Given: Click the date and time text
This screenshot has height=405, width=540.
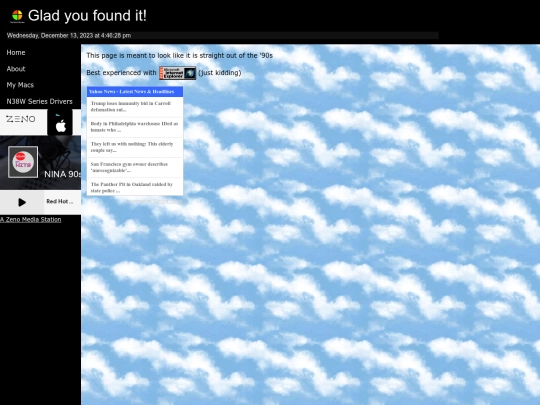Looking at the screenshot, I should point(69,35).
